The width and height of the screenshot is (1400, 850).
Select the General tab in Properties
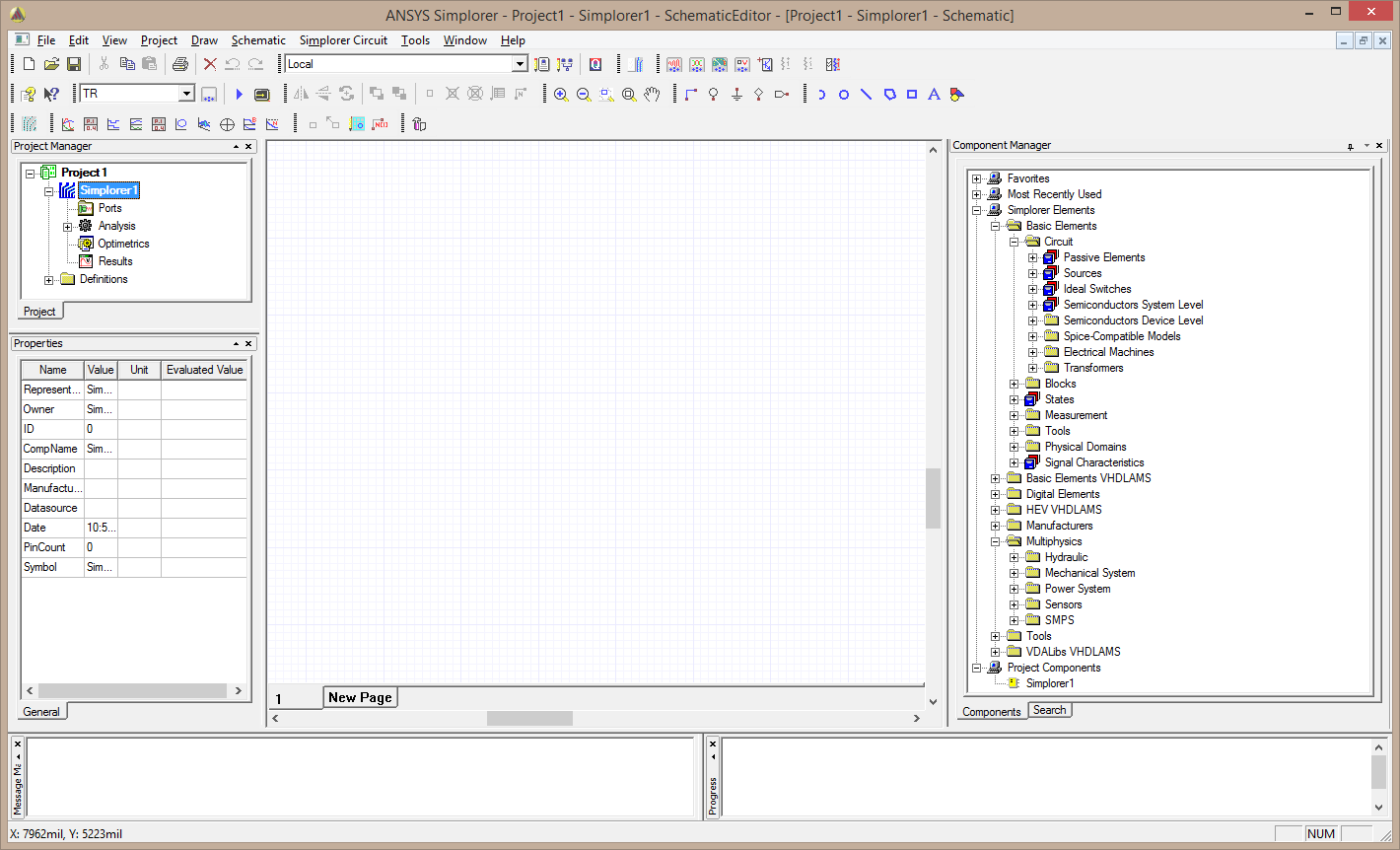point(41,712)
